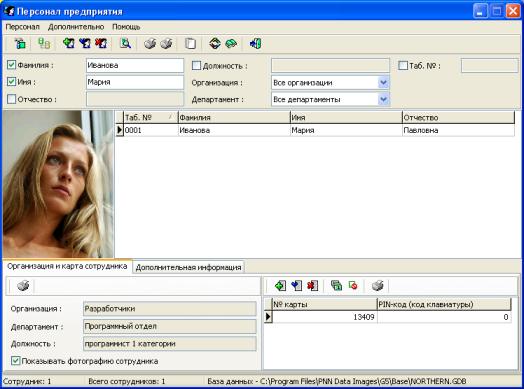The image size is (524, 389).
Task: Minimize the Персонал предприятия window
Action: 480,11
